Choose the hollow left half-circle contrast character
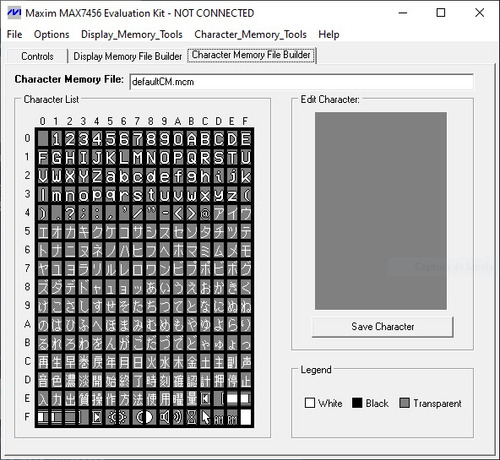 pyautogui.click(x=138, y=417)
